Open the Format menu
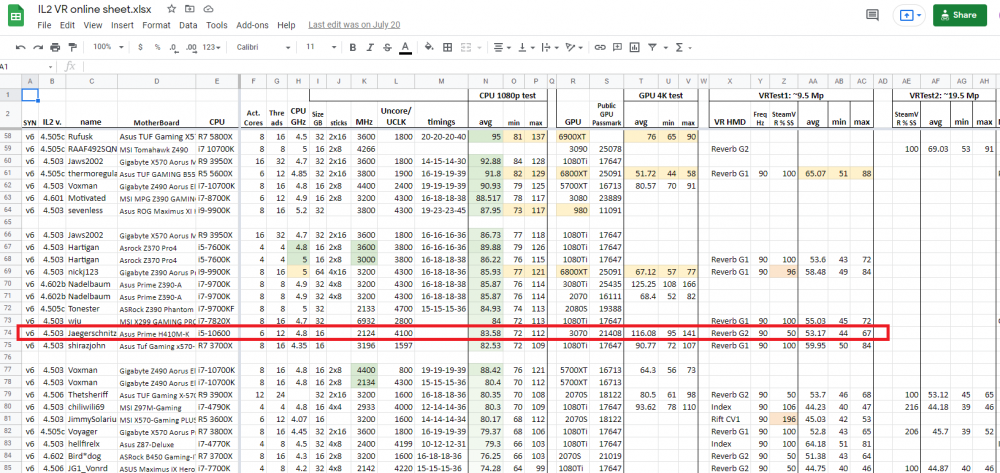 click(x=155, y=24)
